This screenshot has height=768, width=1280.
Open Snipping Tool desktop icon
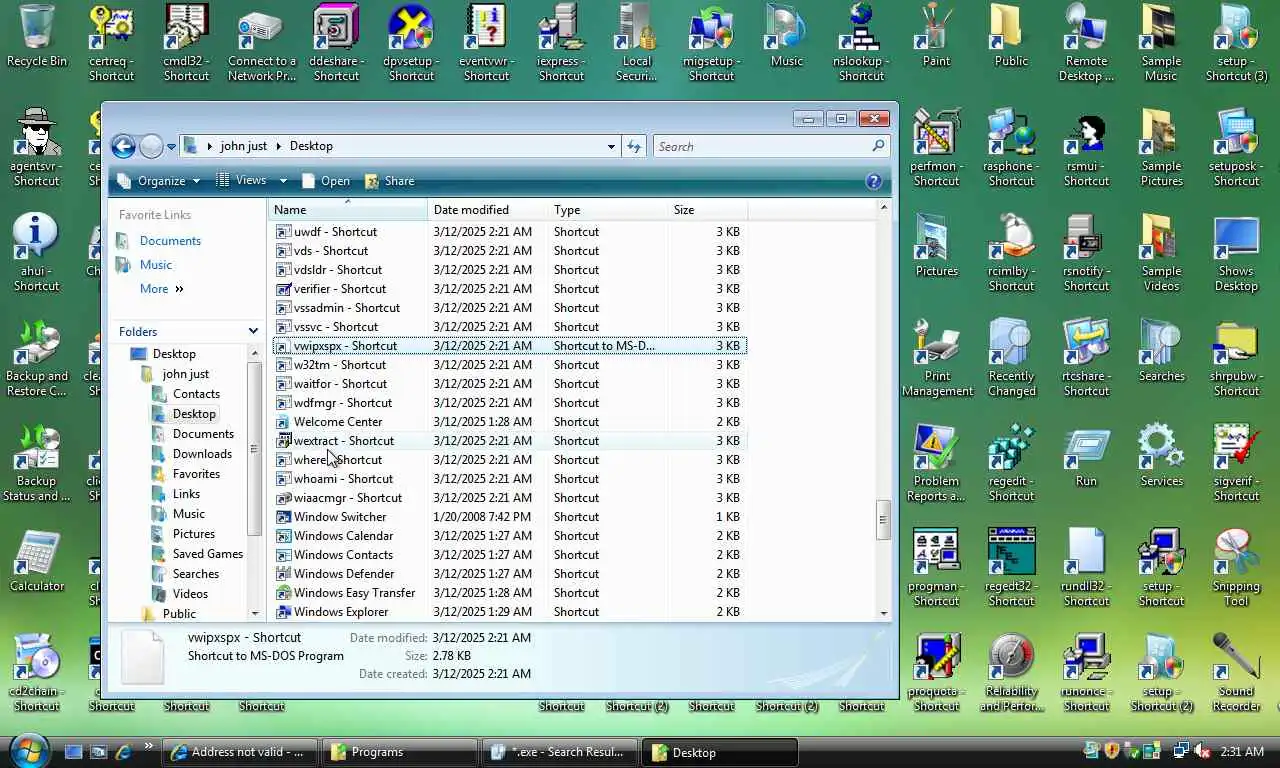[x=1236, y=568]
